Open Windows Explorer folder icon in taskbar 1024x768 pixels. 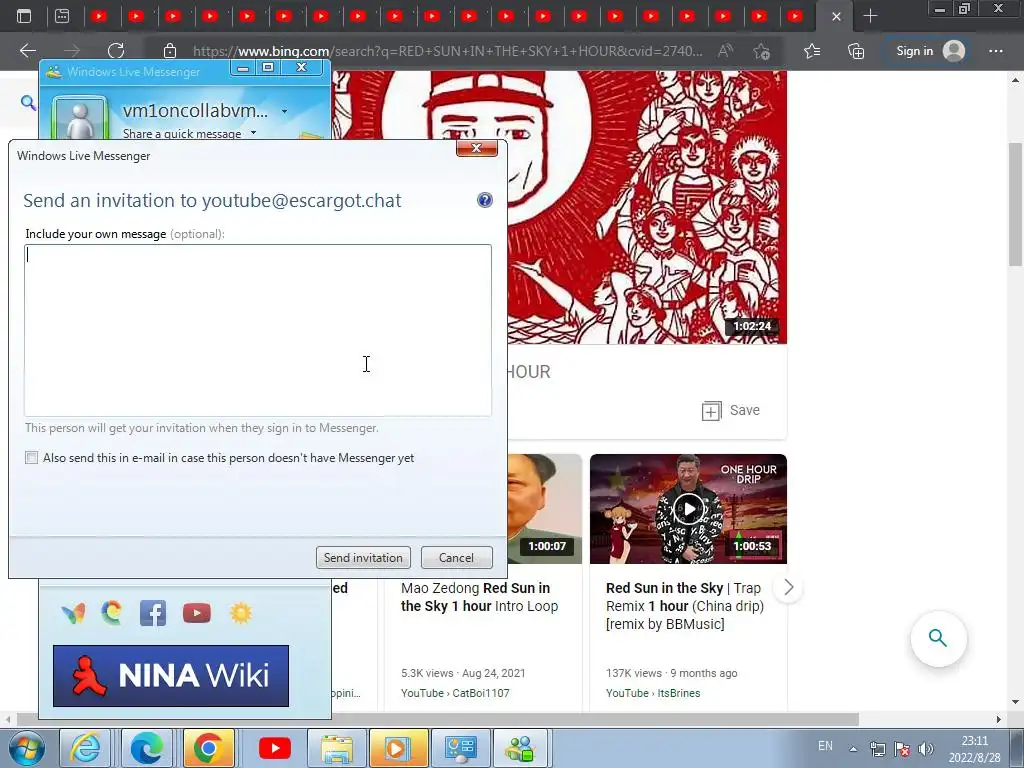coord(336,748)
